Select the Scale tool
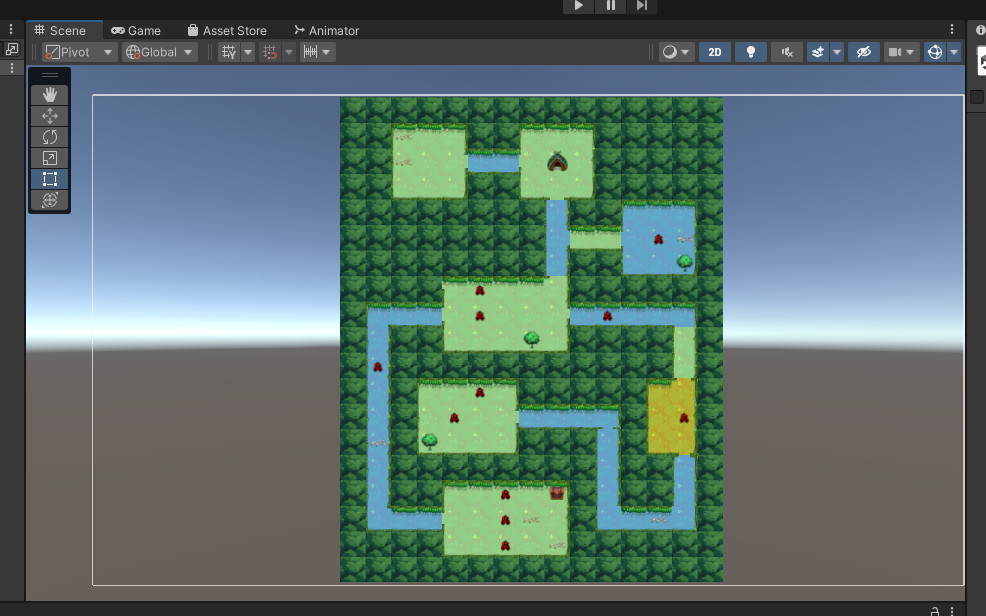The width and height of the screenshot is (986, 616). click(49, 158)
